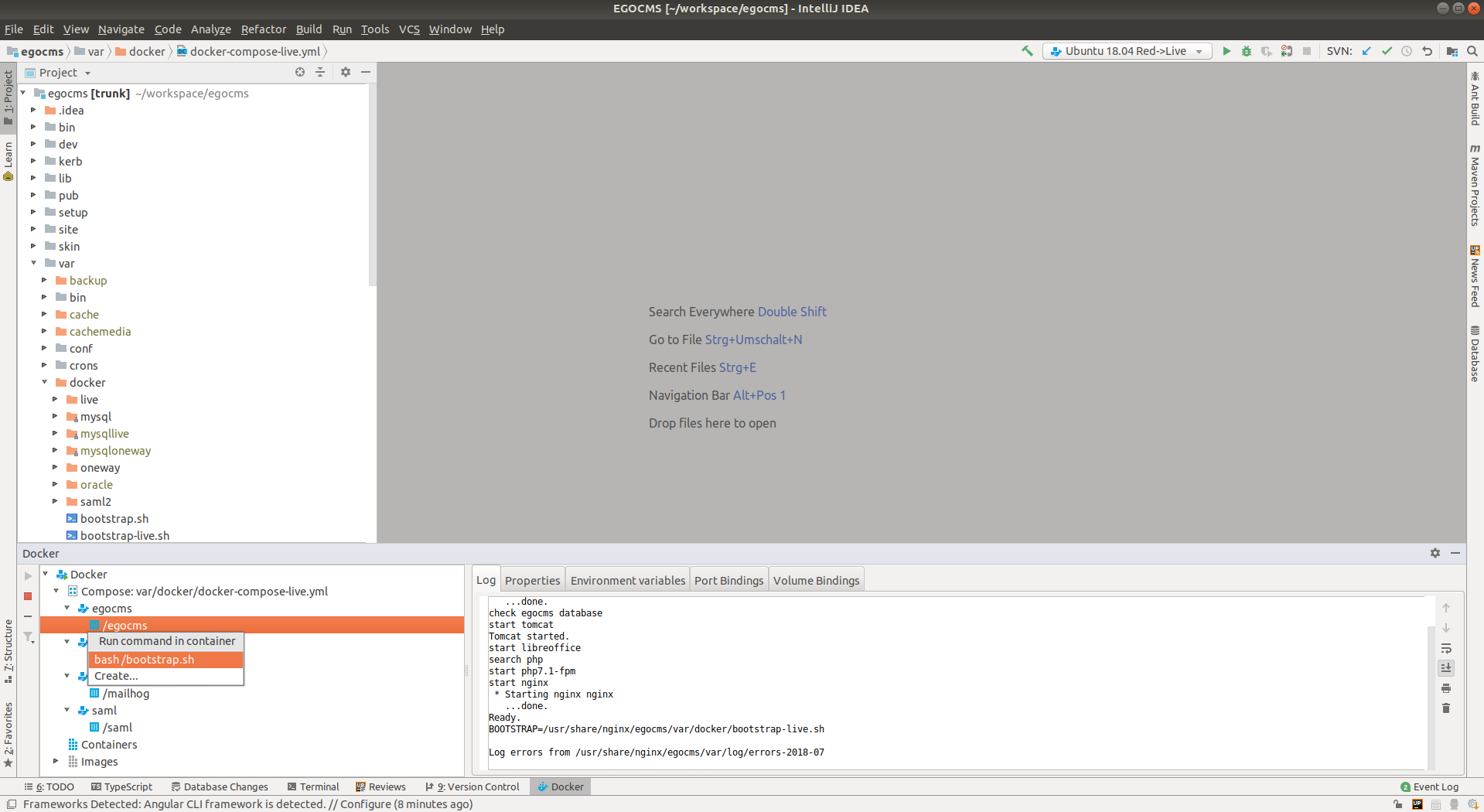This screenshot has width=1484, height=812.
Task: Open the Ubuntu 18.04 Red->Live configuration dropdown
Action: coord(1199,51)
